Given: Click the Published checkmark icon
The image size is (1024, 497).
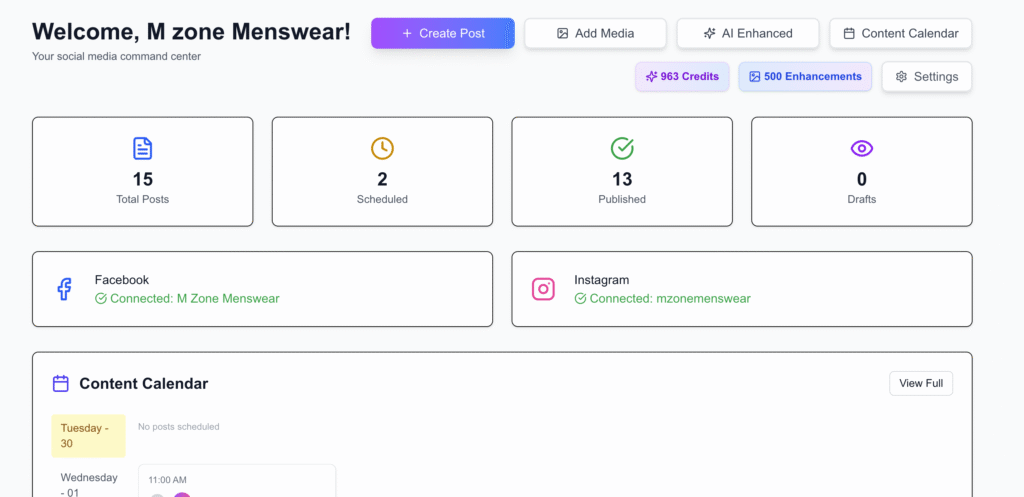Looking at the screenshot, I should point(622,148).
